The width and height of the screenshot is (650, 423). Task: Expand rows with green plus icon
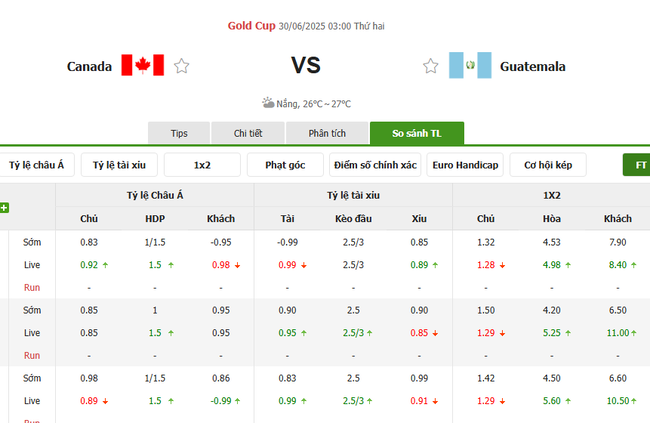tap(5, 208)
